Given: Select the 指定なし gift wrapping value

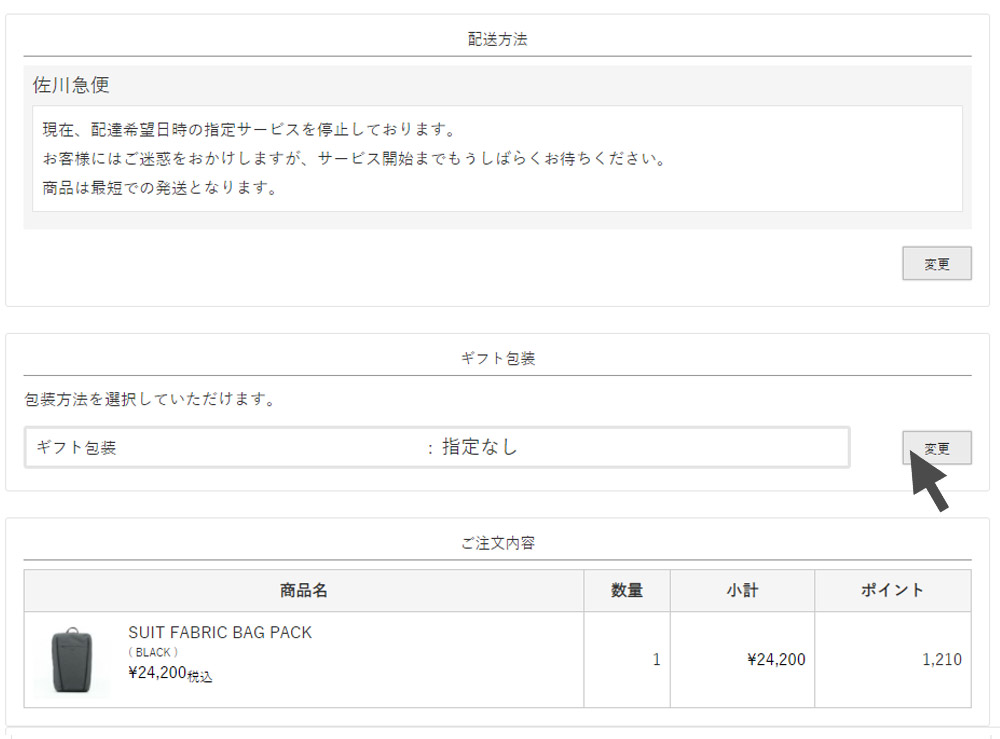Looking at the screenshot, I should [480, 447].
